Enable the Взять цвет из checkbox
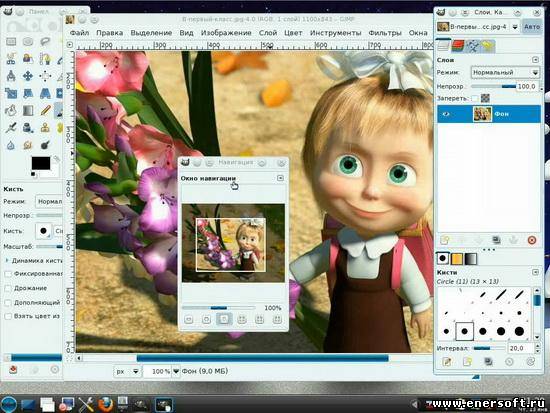Image resolution: width=550 pixels, height=413 pixels. tap(8, 317)
